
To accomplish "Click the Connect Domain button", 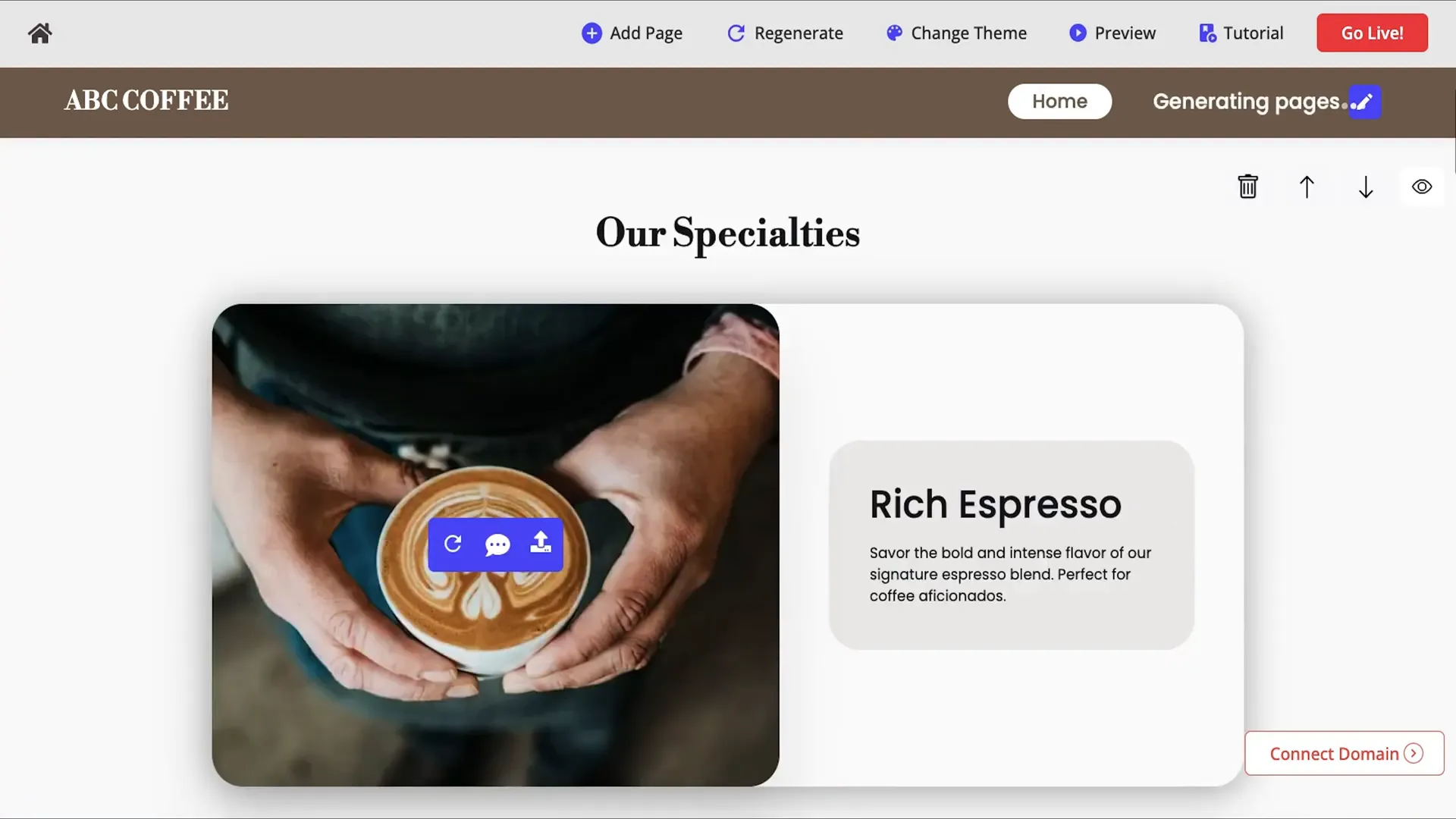I will pyautogui.click(x=1342, y=752).
